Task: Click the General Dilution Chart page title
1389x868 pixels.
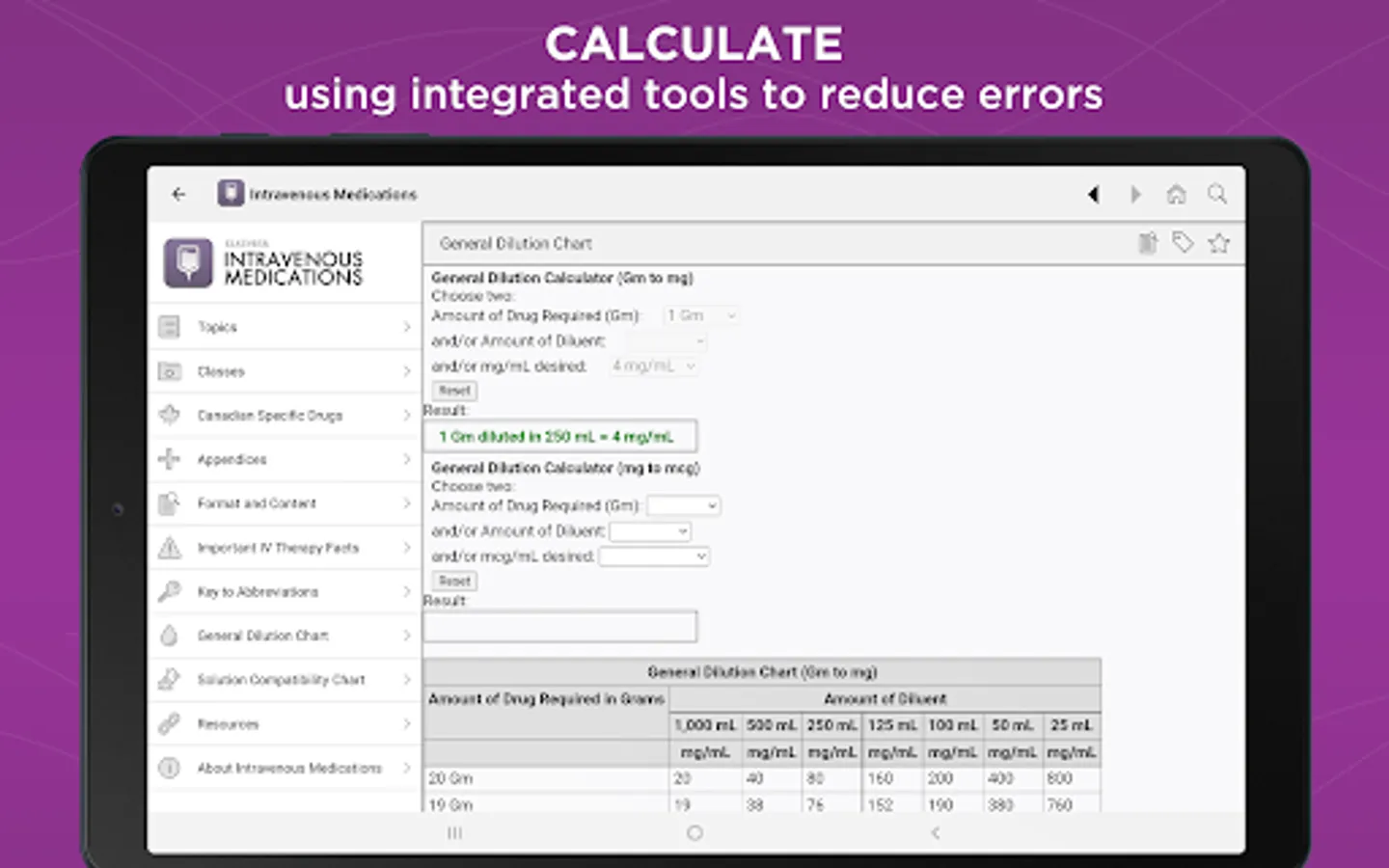Action: click(x=516, y=244)
